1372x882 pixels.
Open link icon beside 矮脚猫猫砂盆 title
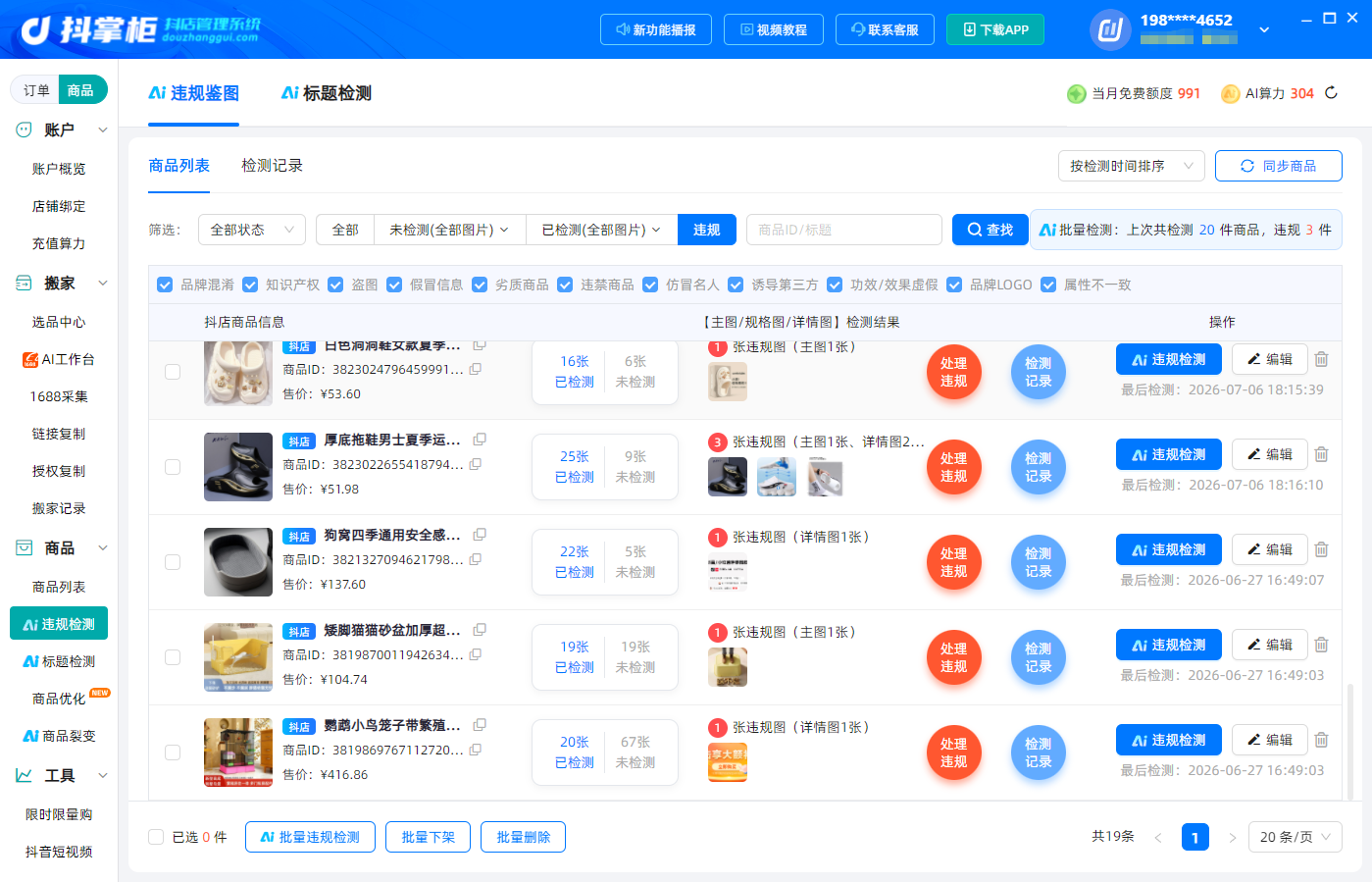(x=480, y=630)
